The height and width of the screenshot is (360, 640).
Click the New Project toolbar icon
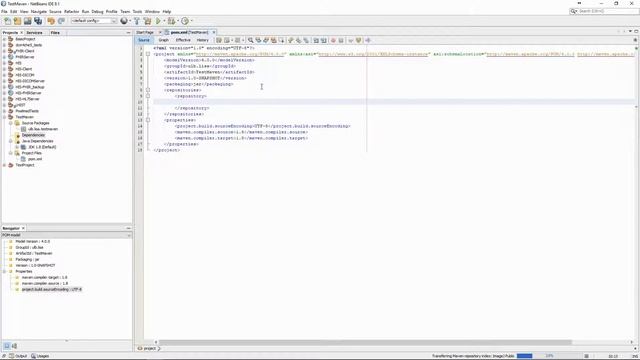pos(18,21)
